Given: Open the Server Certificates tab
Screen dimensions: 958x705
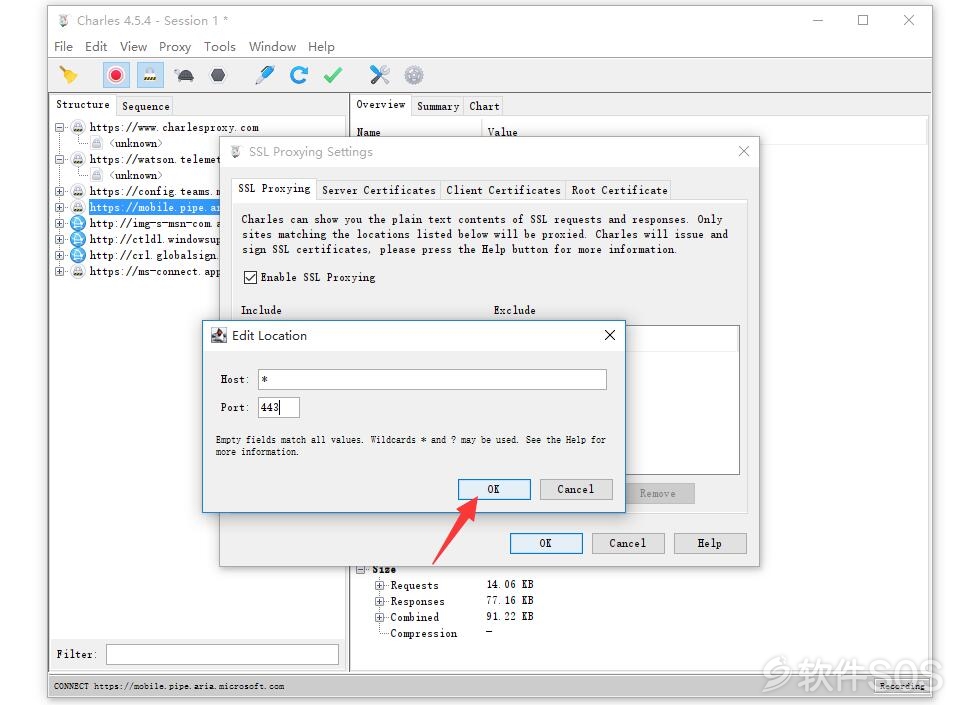Looking at the screenshot, I should [379, 190].
